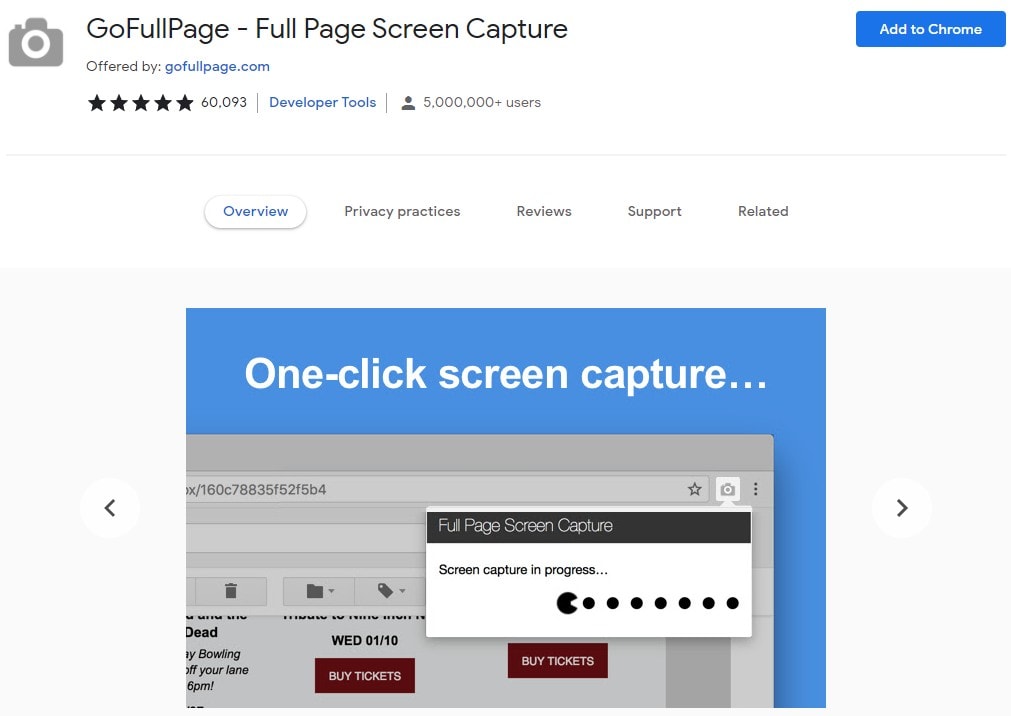Viewport: 1011px width, 716px height.
Task: Click the bookmark star icon in the slide
Action: [x=694, y=489]
